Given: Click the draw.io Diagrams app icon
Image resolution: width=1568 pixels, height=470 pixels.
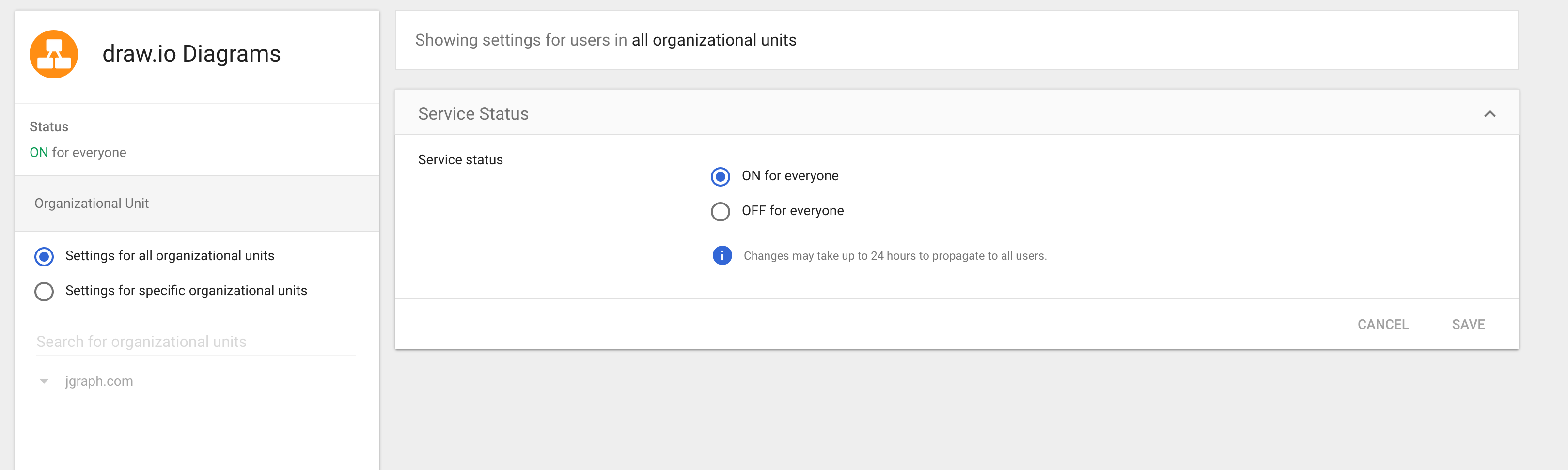Looking at the screenshot, I should pos(54,54).
